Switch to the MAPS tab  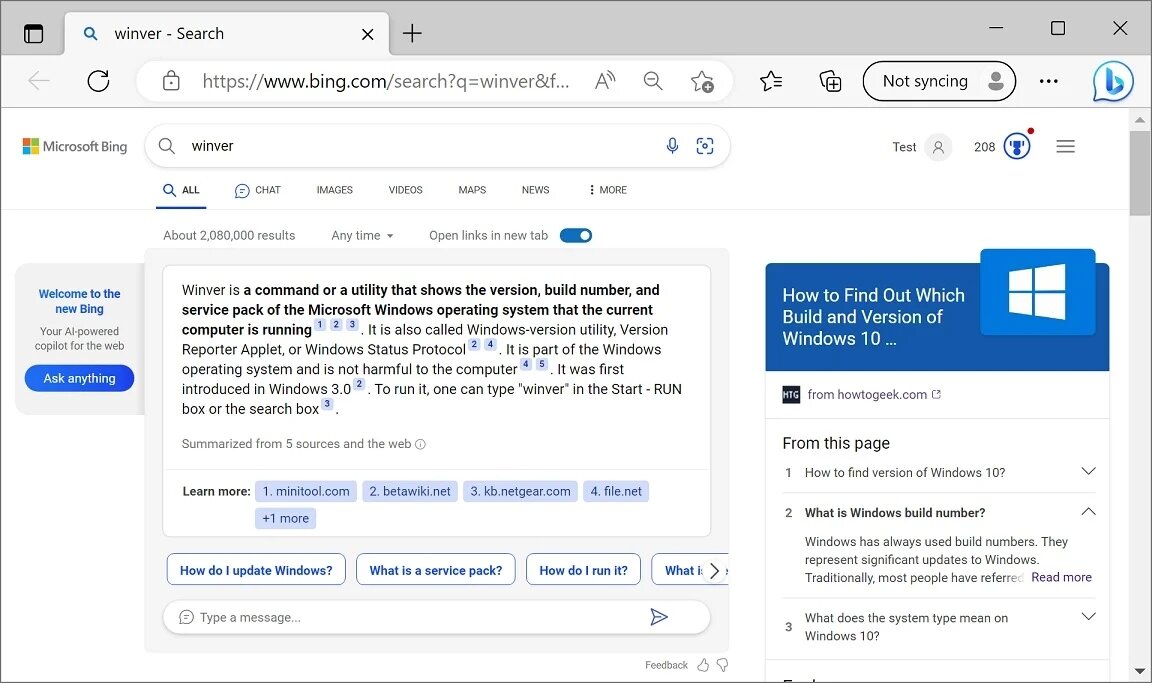tap(472, 190)
